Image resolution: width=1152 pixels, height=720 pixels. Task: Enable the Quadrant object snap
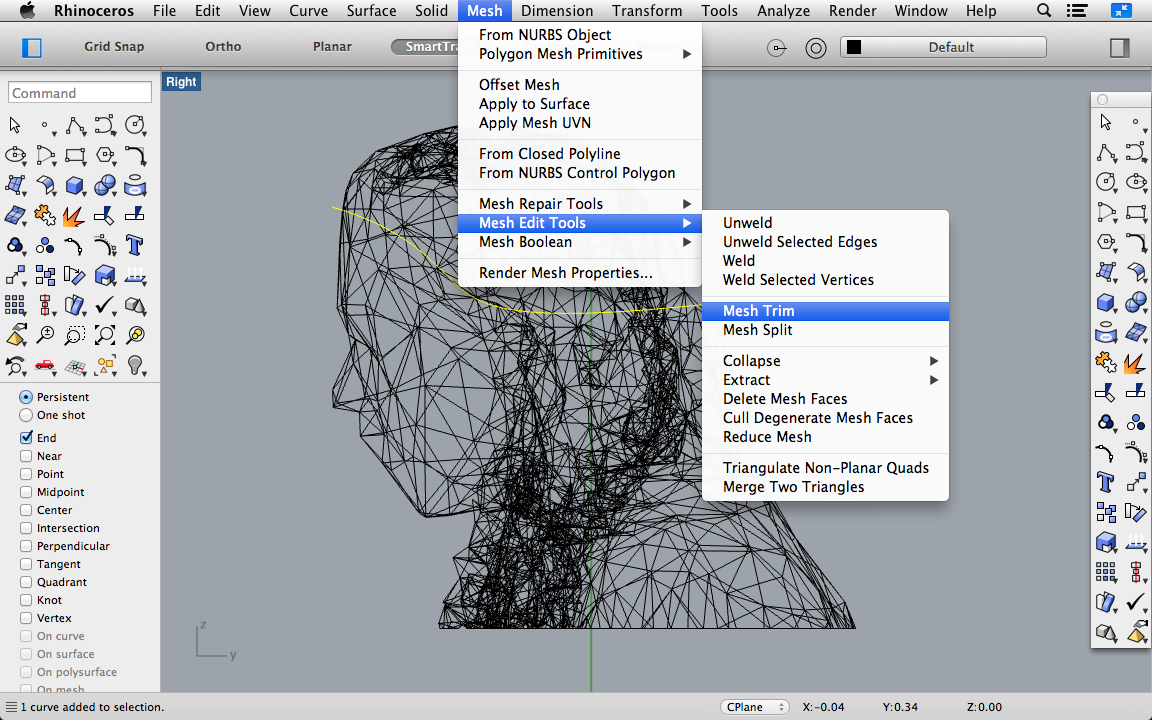point(26,582)
